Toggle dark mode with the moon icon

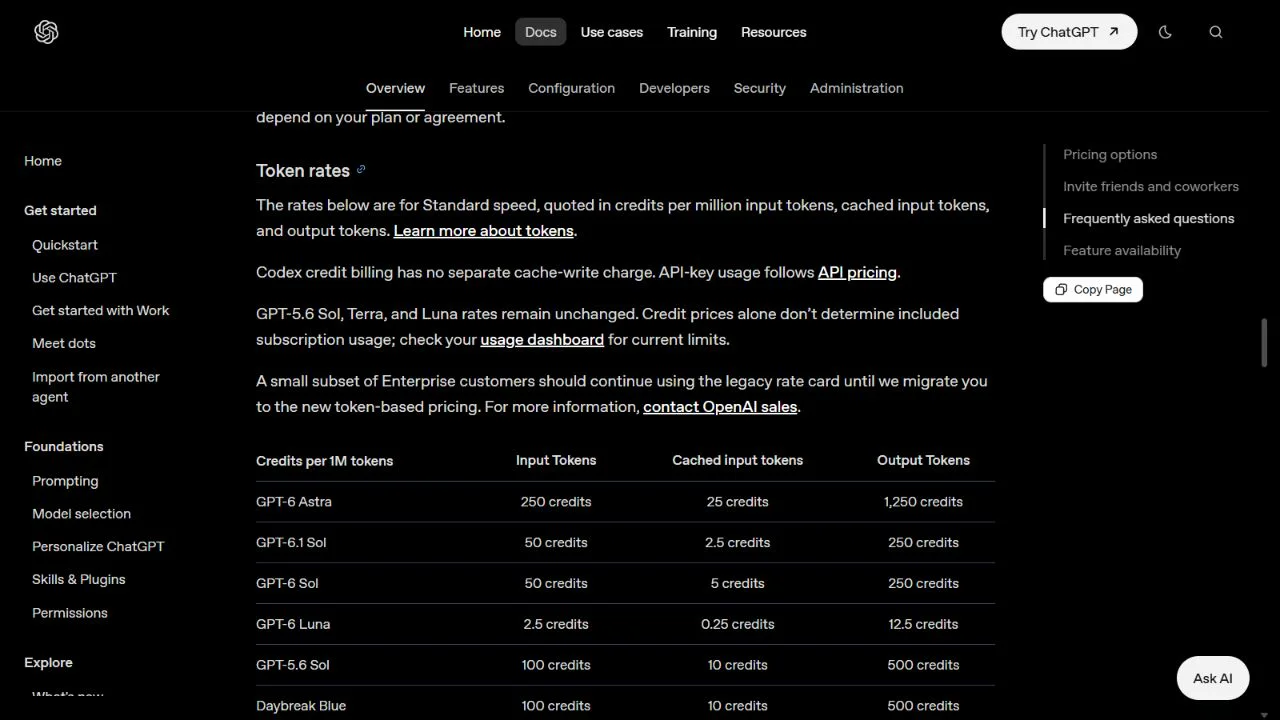[x=1165, y=32]
